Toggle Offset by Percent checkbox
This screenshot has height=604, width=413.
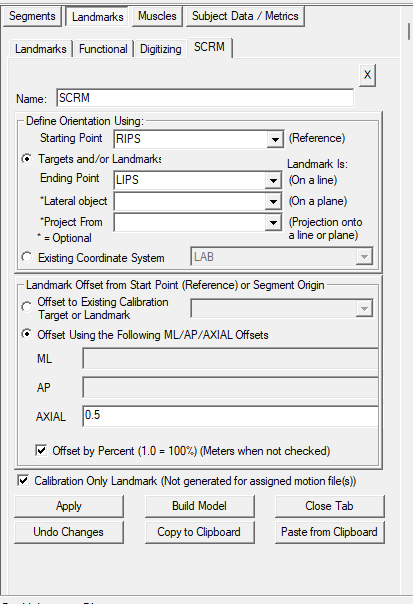[x=41, y=450]
